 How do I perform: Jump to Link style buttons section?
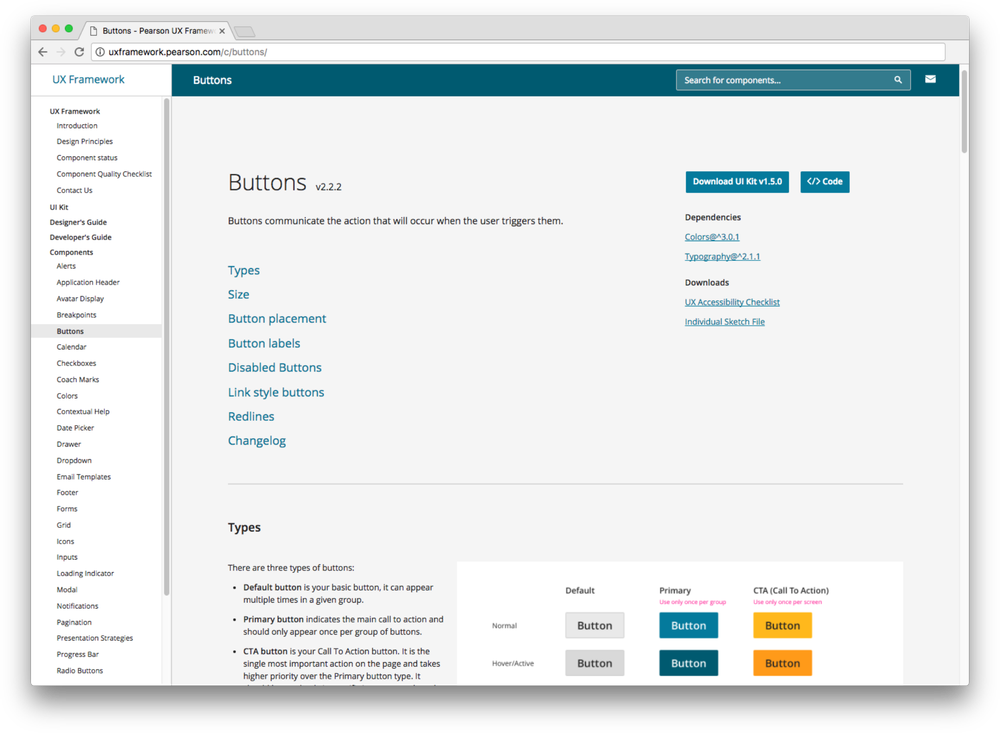click(x=276, y=392)
